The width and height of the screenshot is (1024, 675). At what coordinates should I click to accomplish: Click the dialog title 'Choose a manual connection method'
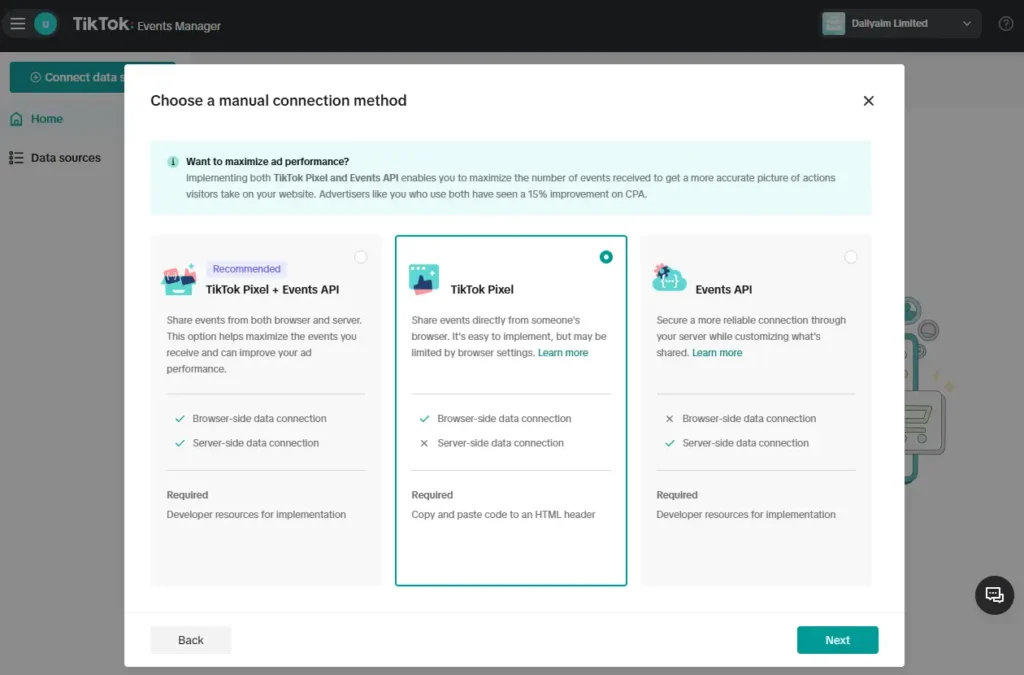pyautogui.click(x=278, y=101)
